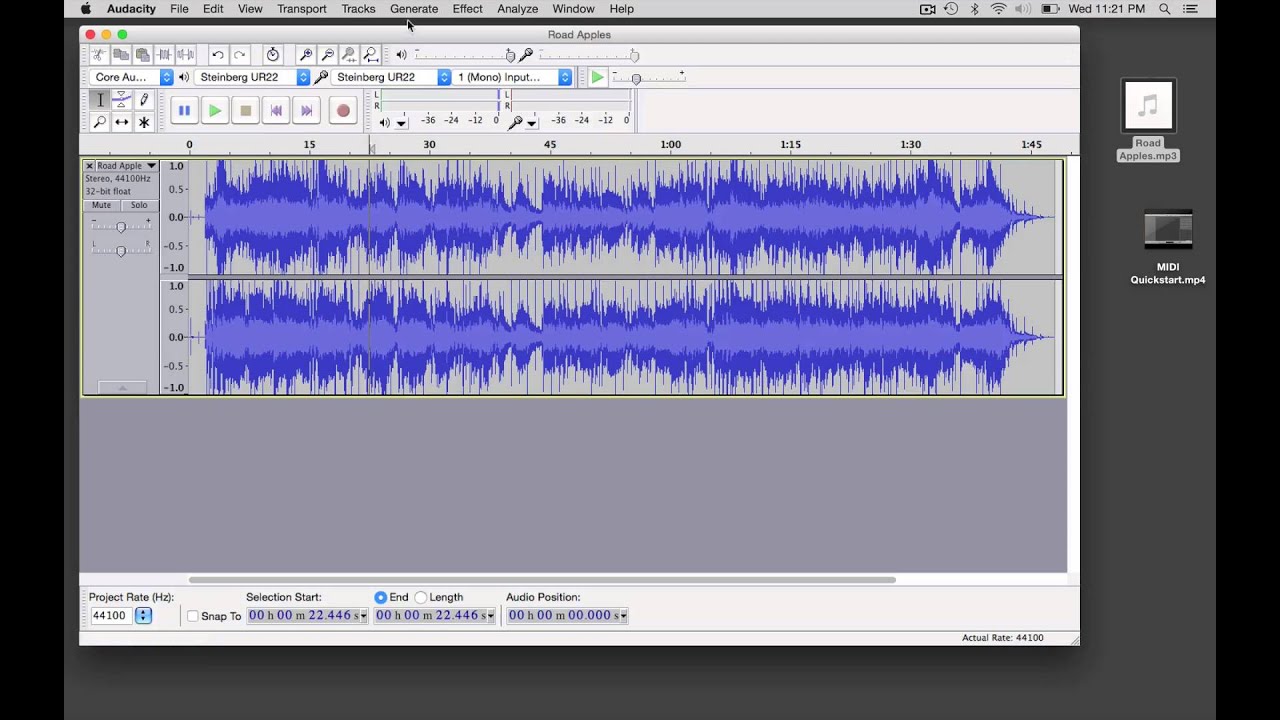
Task: Open Selection Start time format arrow
Action: pyautogui.click(x=363, y=616)
